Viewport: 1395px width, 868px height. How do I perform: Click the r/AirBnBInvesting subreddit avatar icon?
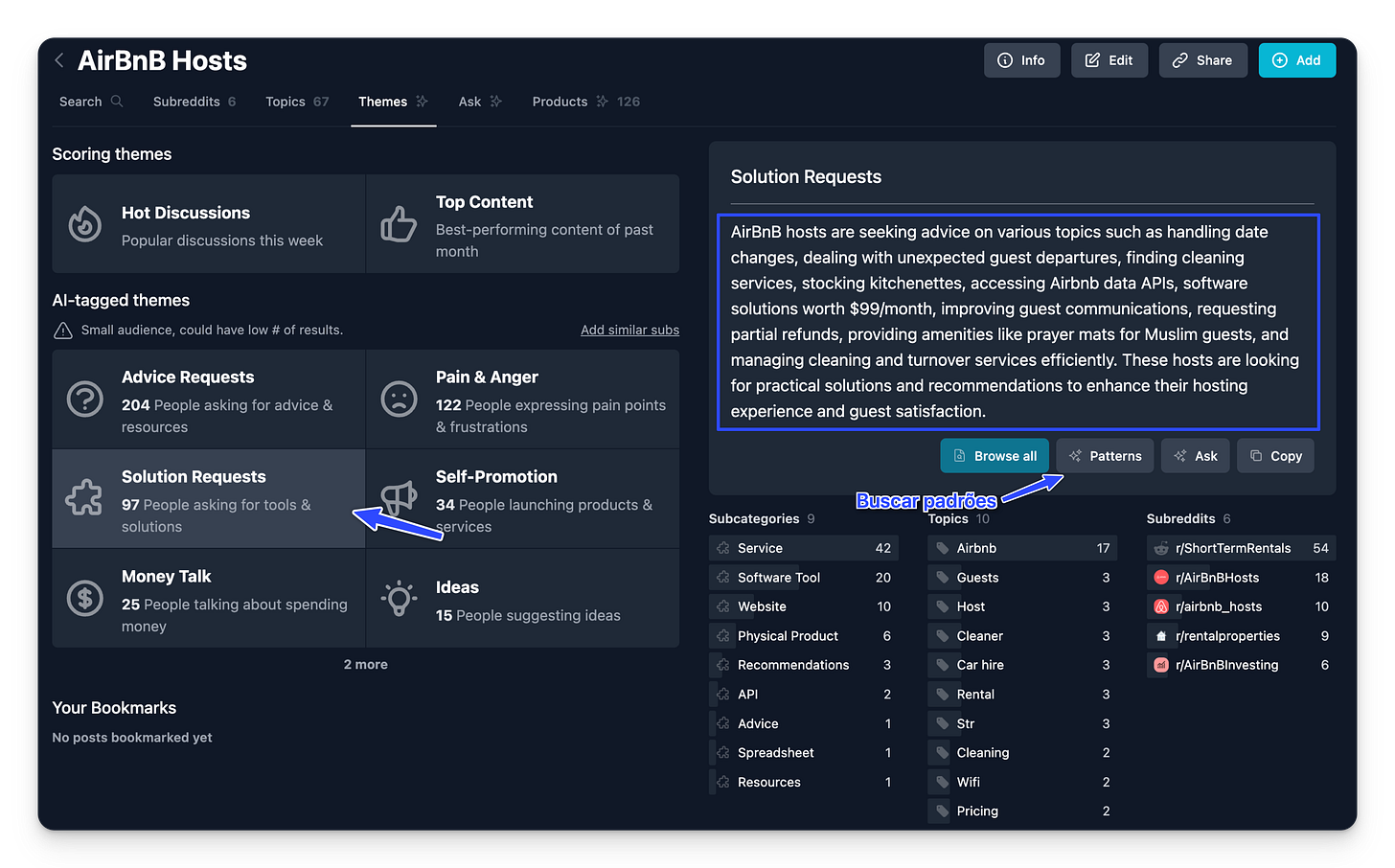[x=1161, y=665]
